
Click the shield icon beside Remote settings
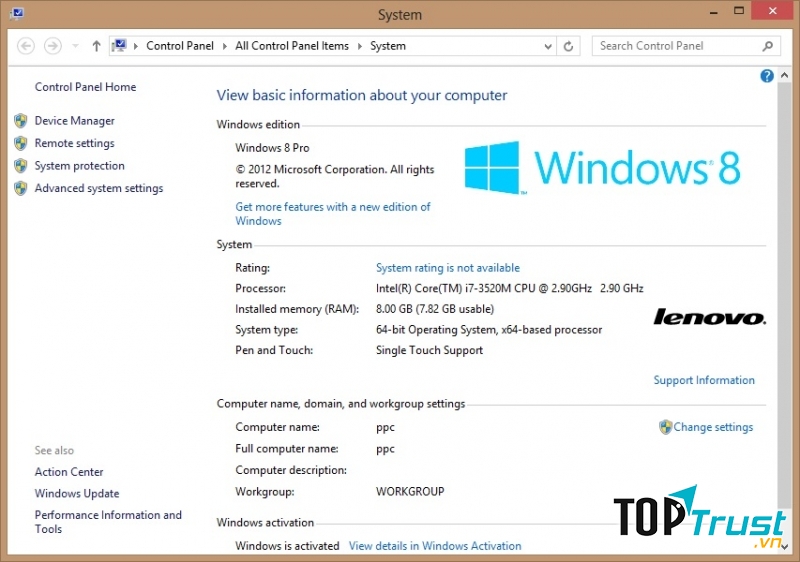coord(21,143)
